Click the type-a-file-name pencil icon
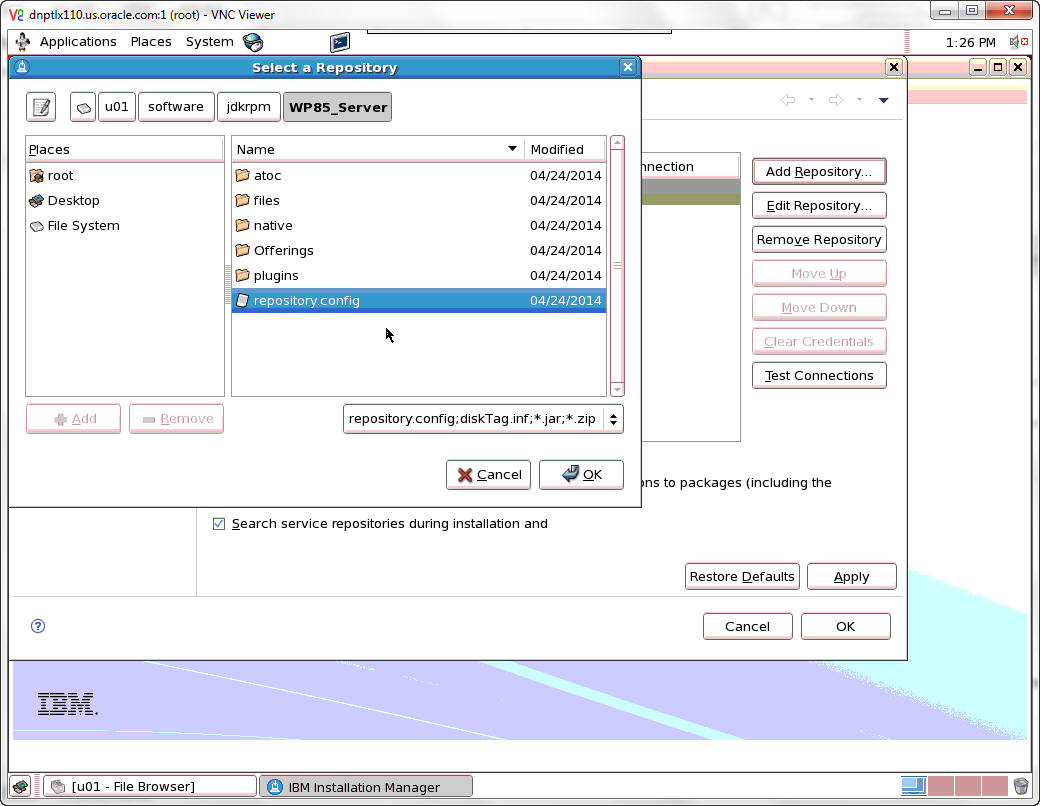 (x=41, y=107)
